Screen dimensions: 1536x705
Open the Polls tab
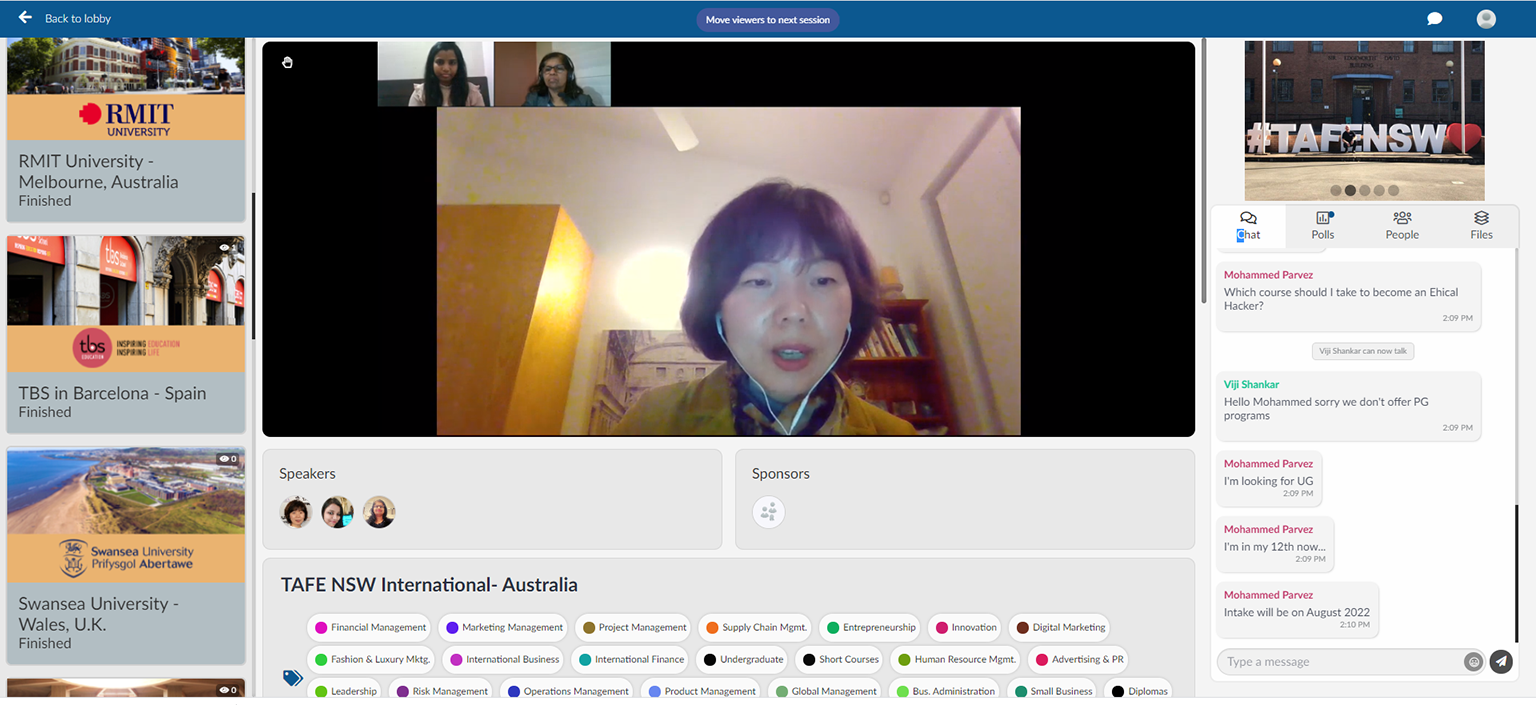1323,226
